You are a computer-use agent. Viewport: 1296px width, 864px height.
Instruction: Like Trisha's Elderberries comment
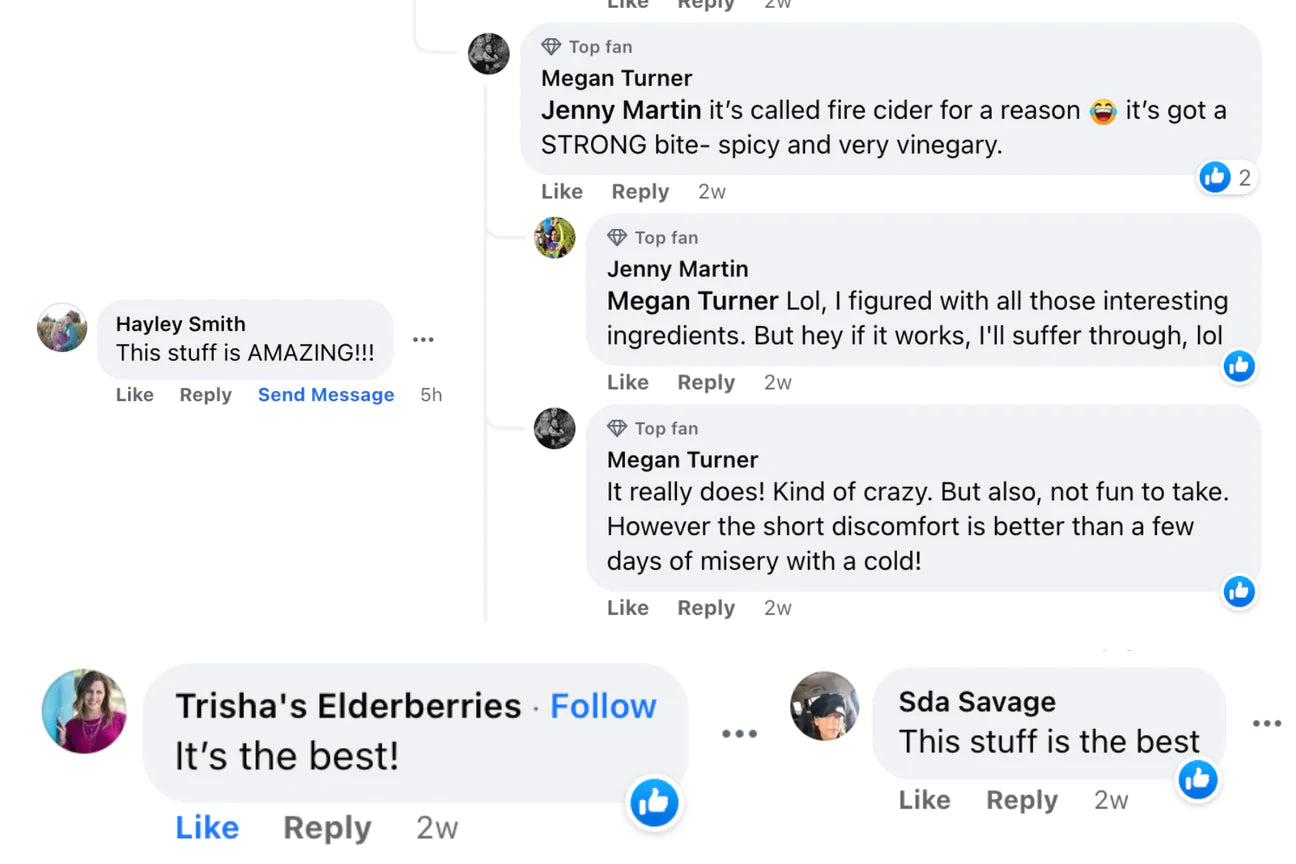(207, 827)
